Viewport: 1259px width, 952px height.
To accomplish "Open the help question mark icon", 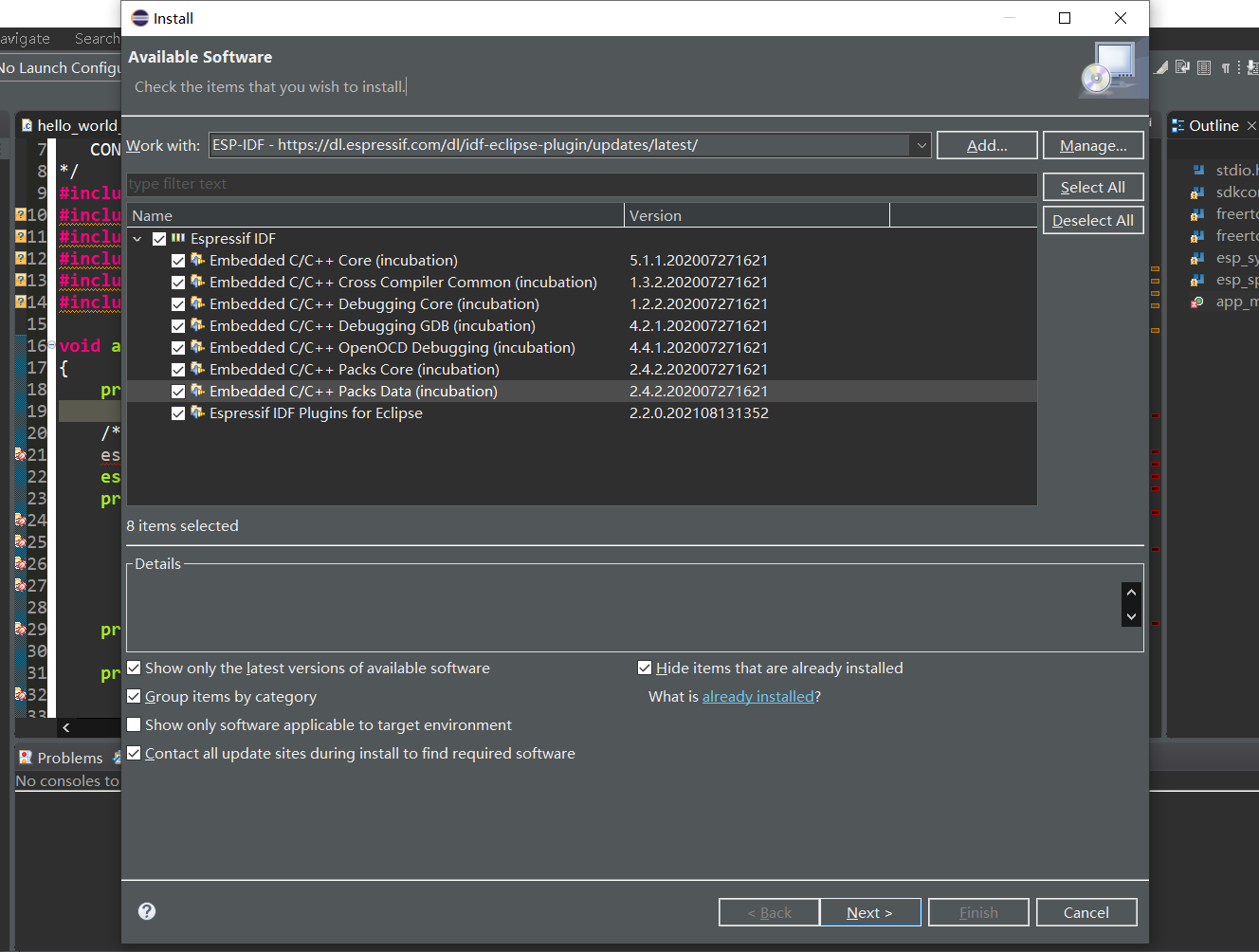I will coord(147,911).
